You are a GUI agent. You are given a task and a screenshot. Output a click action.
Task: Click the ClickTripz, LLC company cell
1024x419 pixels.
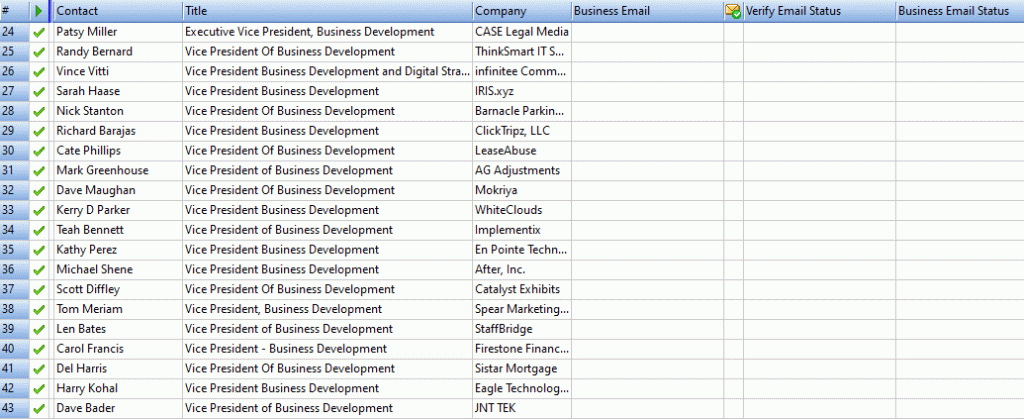522,131
